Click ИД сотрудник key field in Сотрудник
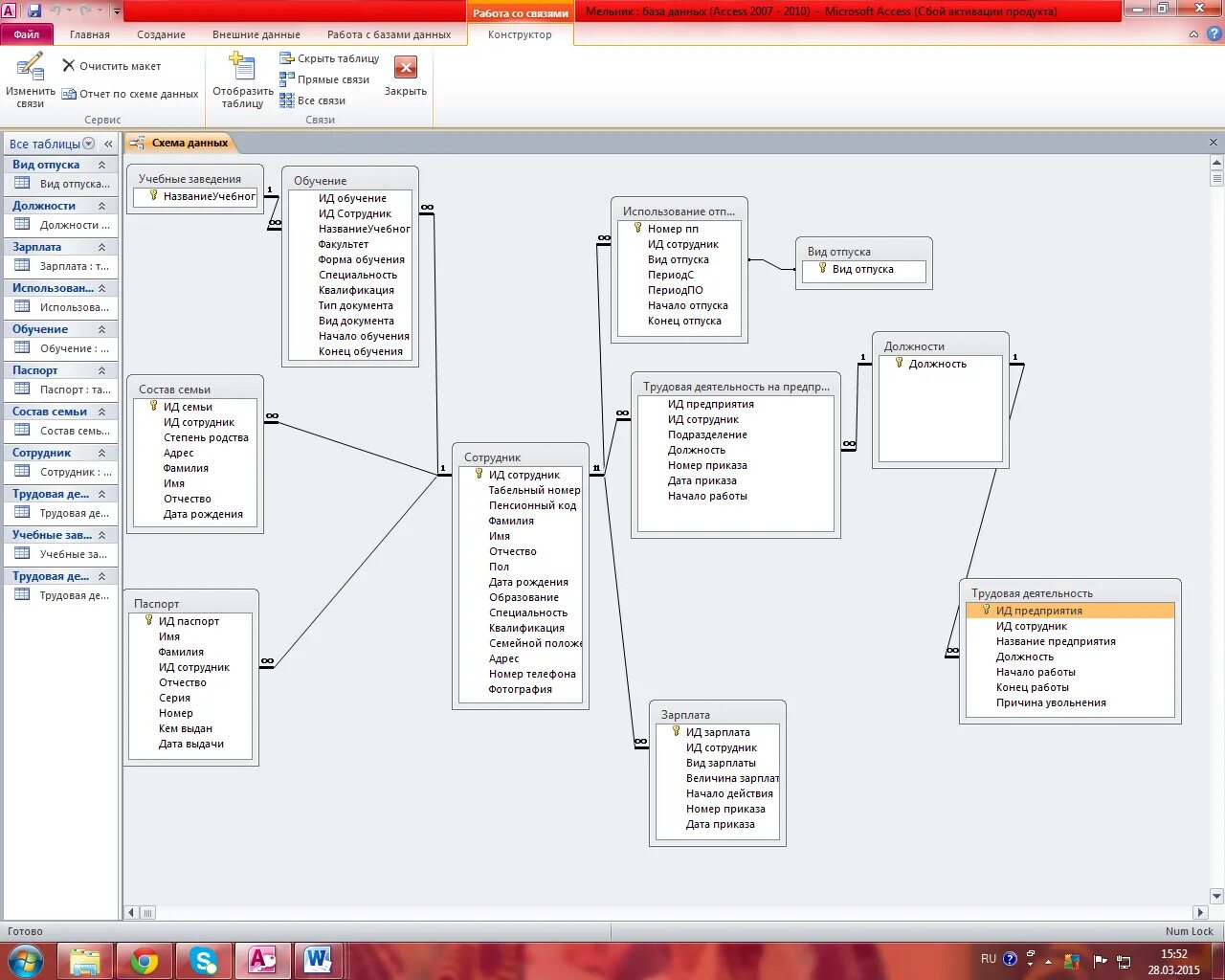The height and width of the screenshot is (980, 1225). tap(521, 475)
